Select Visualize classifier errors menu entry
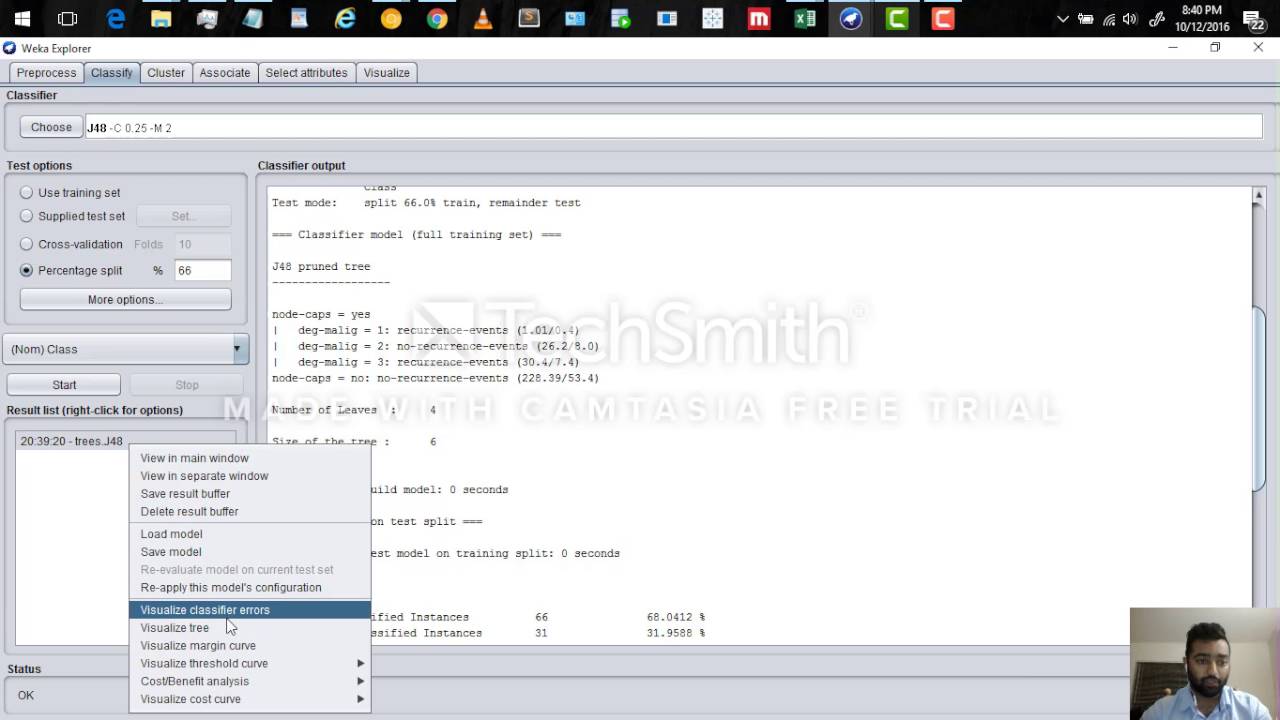Viewport: 1280px width, 720px height. [249, 610]
